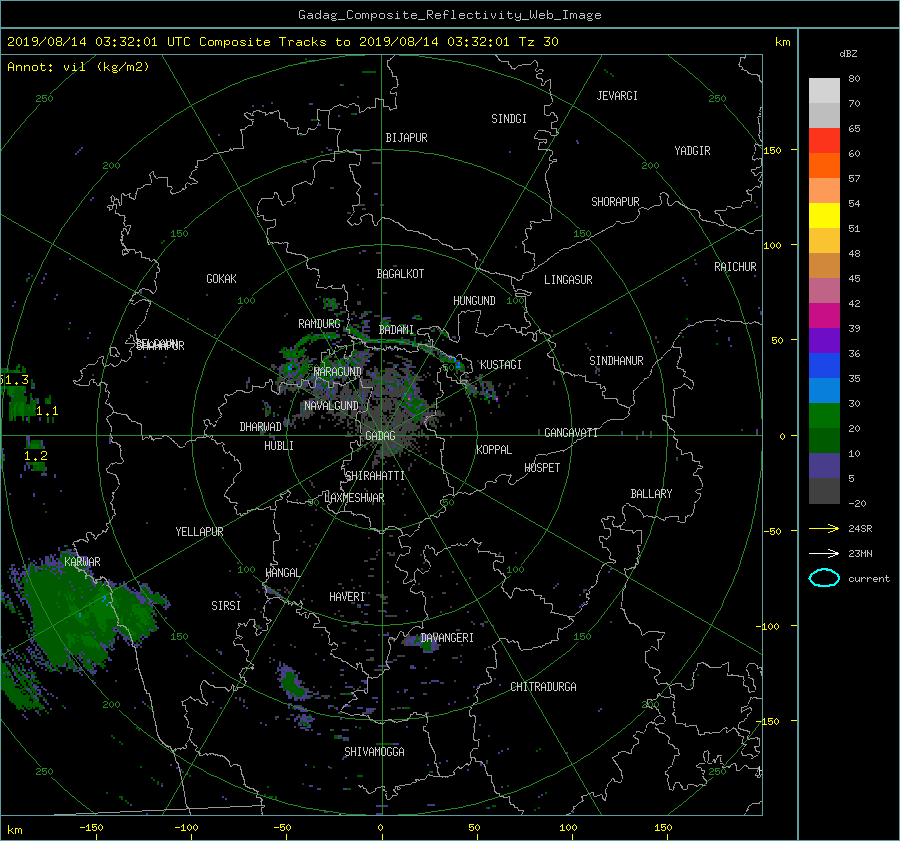The height and width of the screenshot is (841, 900).
Task: Click the KARWAR city label
Action: coord(82,562)
